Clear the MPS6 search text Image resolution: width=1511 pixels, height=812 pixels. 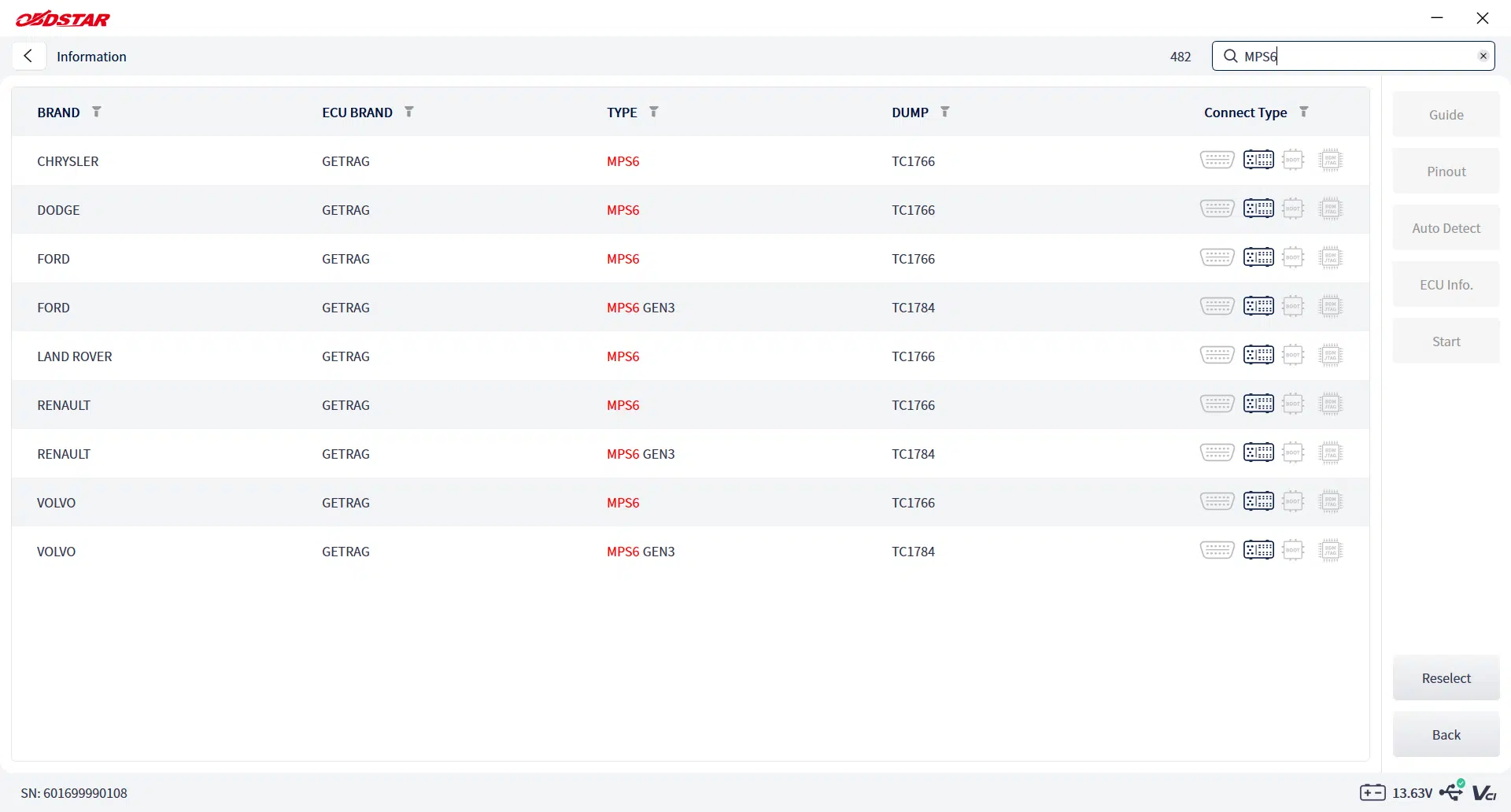coord(1483,56)
